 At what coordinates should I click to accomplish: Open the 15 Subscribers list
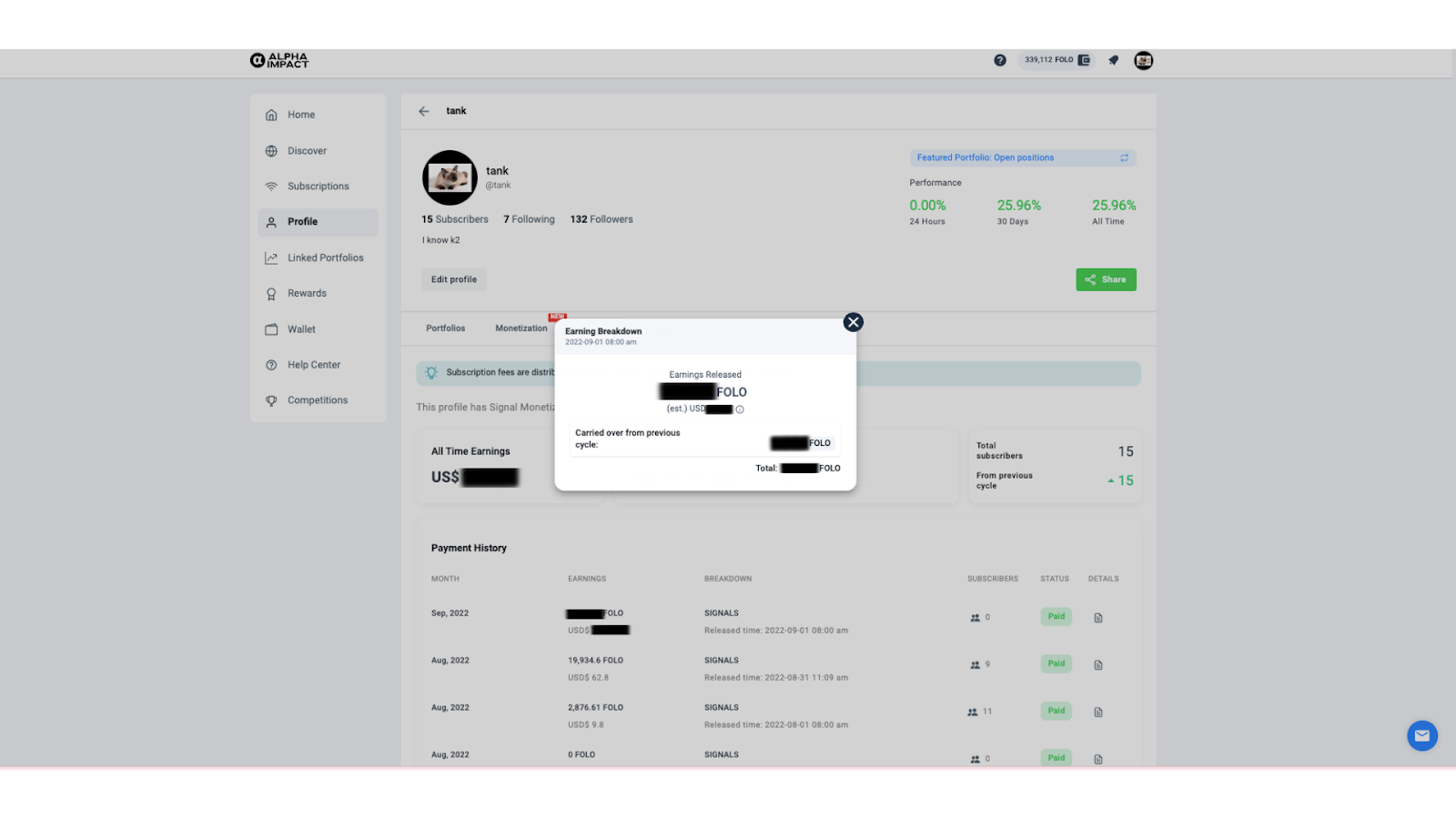(455, 219)
